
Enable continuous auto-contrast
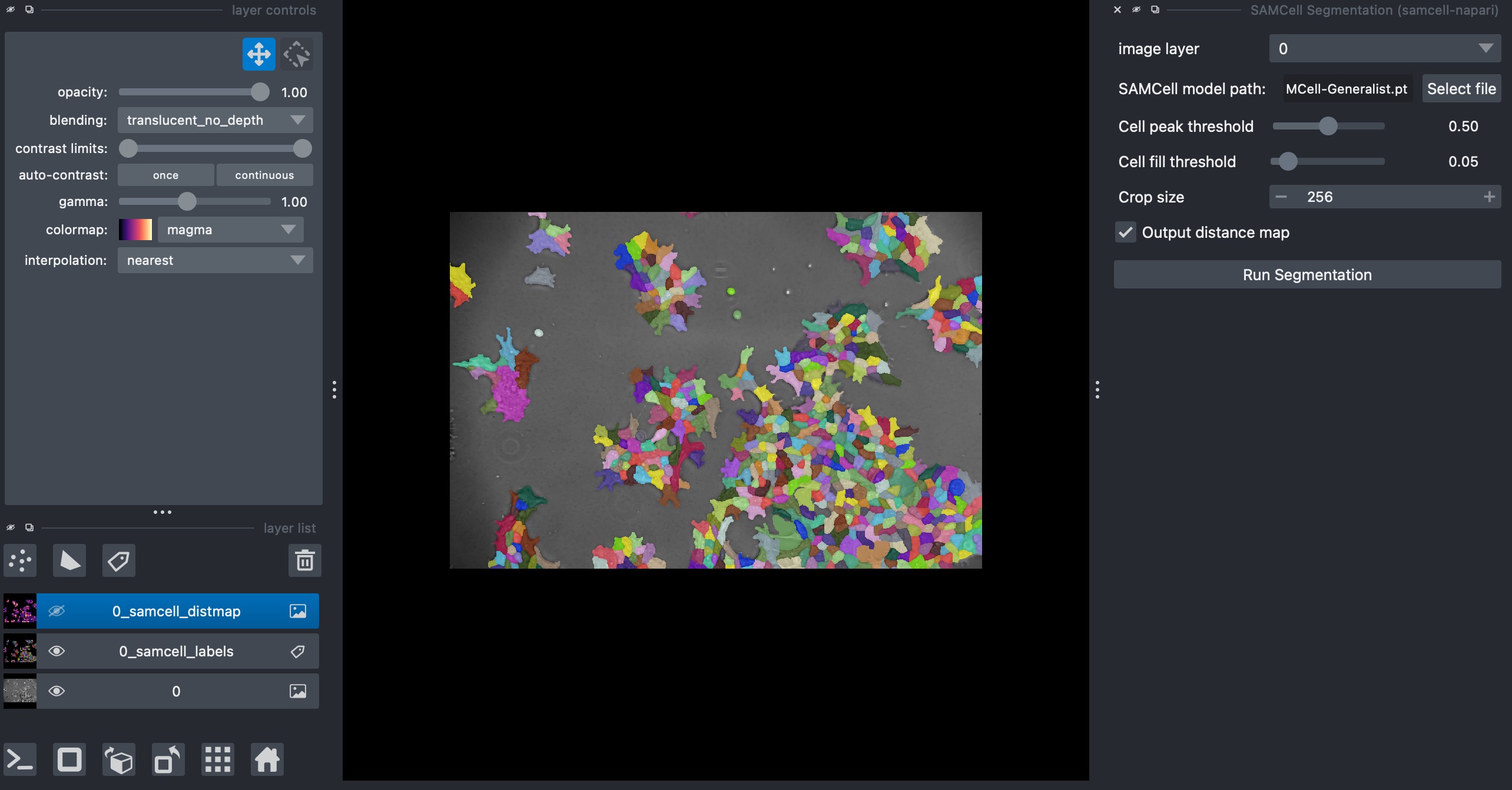(264, 175)
